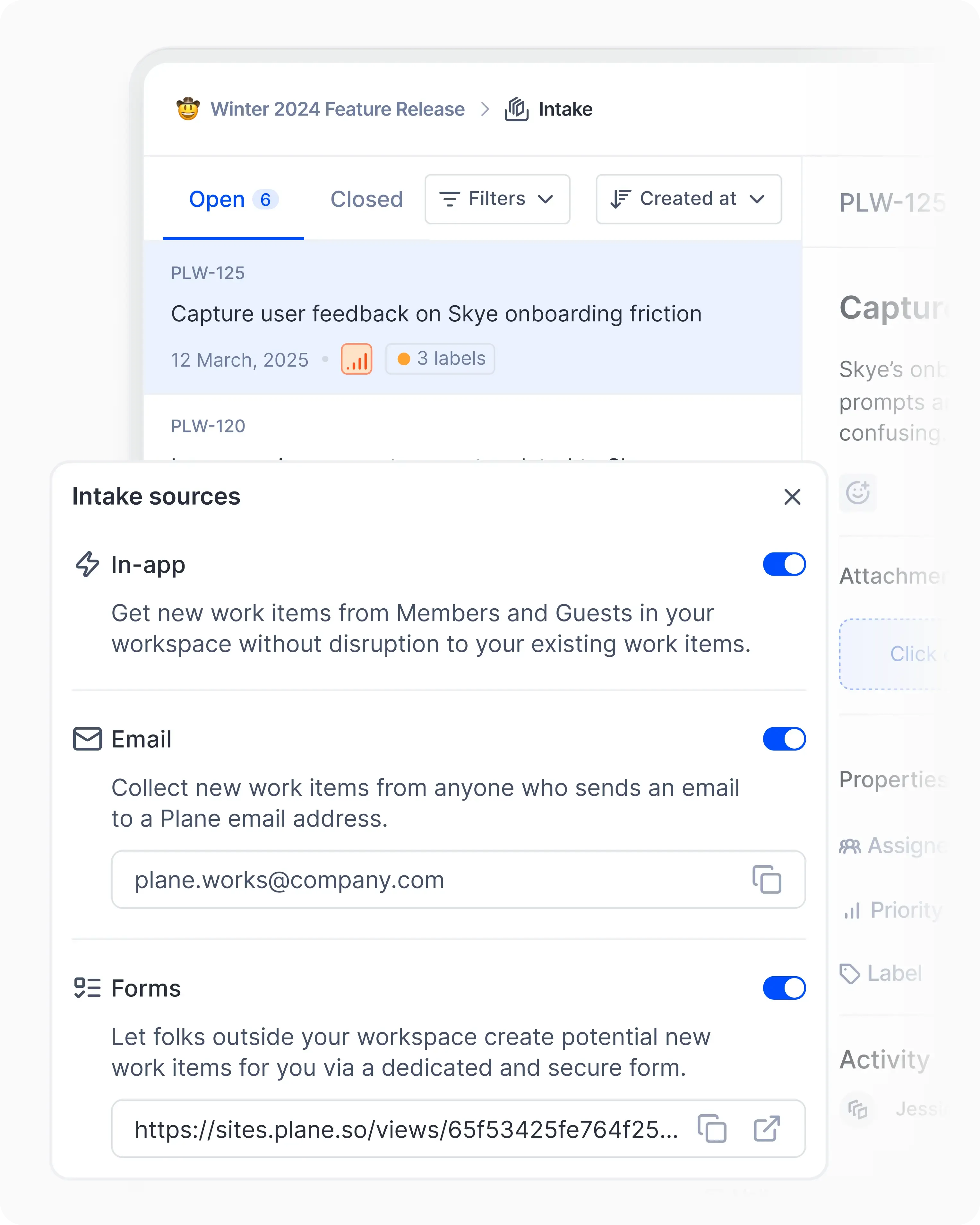This screenshot has height=1225, width=980.
Task: Open Winter 2024 Feature Release breadcrumb link
Action: 338,109
